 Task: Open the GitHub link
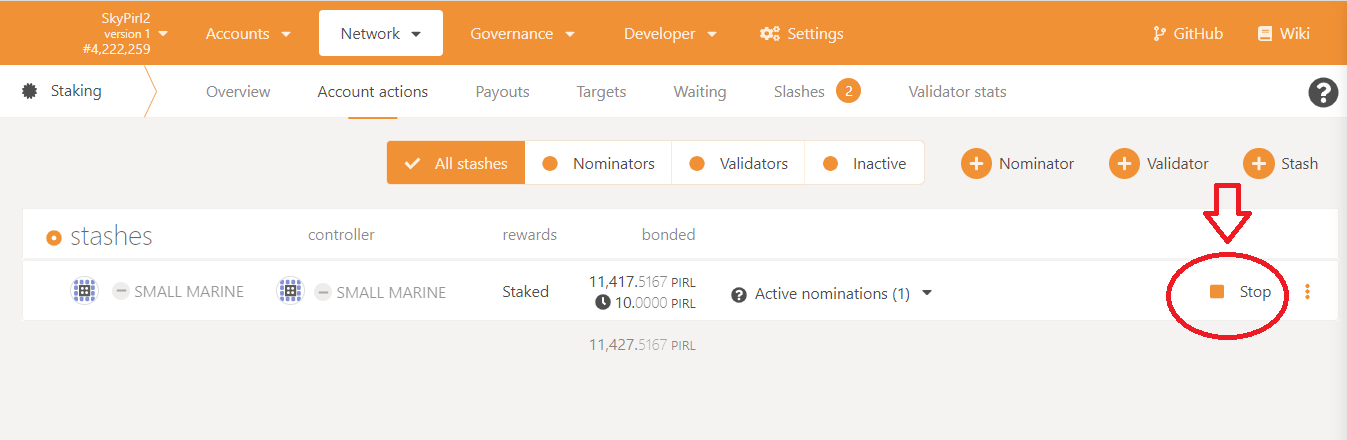pyautogui.click(x=1187, y=33)
